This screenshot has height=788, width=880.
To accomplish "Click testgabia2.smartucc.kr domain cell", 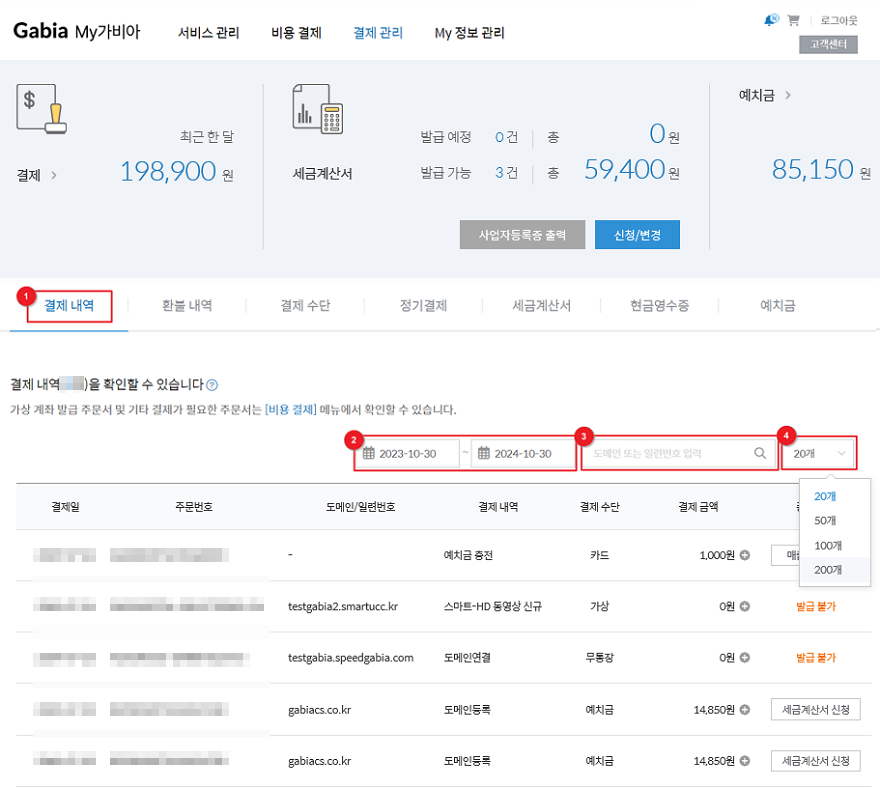I will [343, 606].
